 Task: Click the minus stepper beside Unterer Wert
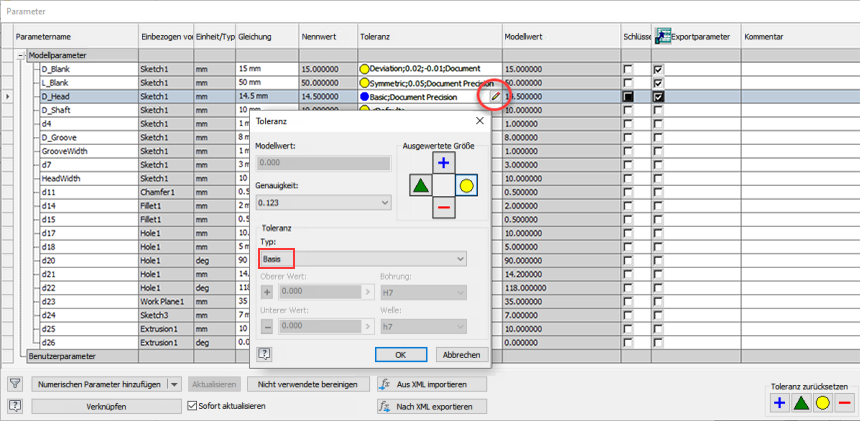[x=267, y=327]
